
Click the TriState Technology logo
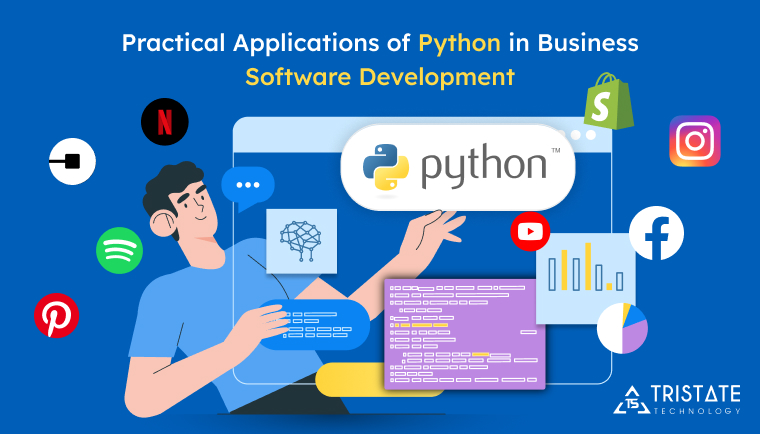tap(677, 400)
